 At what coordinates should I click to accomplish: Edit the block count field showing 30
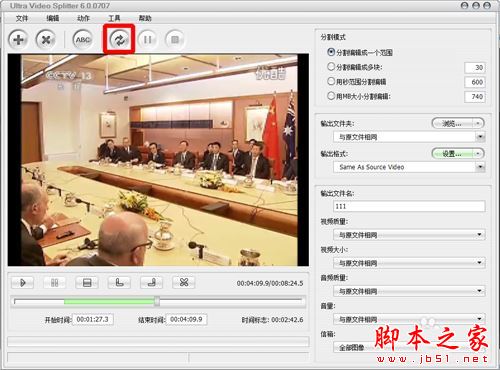[x=475, y=67]
